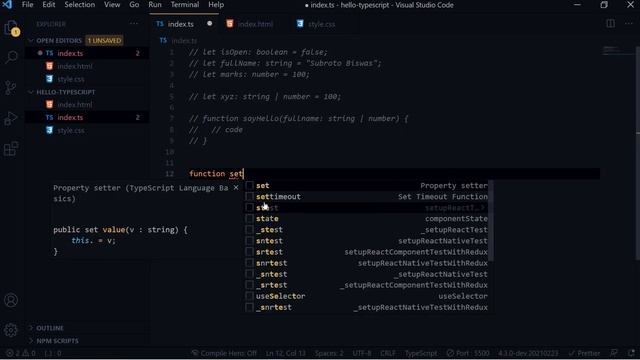
Task: Choose the 'sntest' suggestion
Action: click(367, 241)
